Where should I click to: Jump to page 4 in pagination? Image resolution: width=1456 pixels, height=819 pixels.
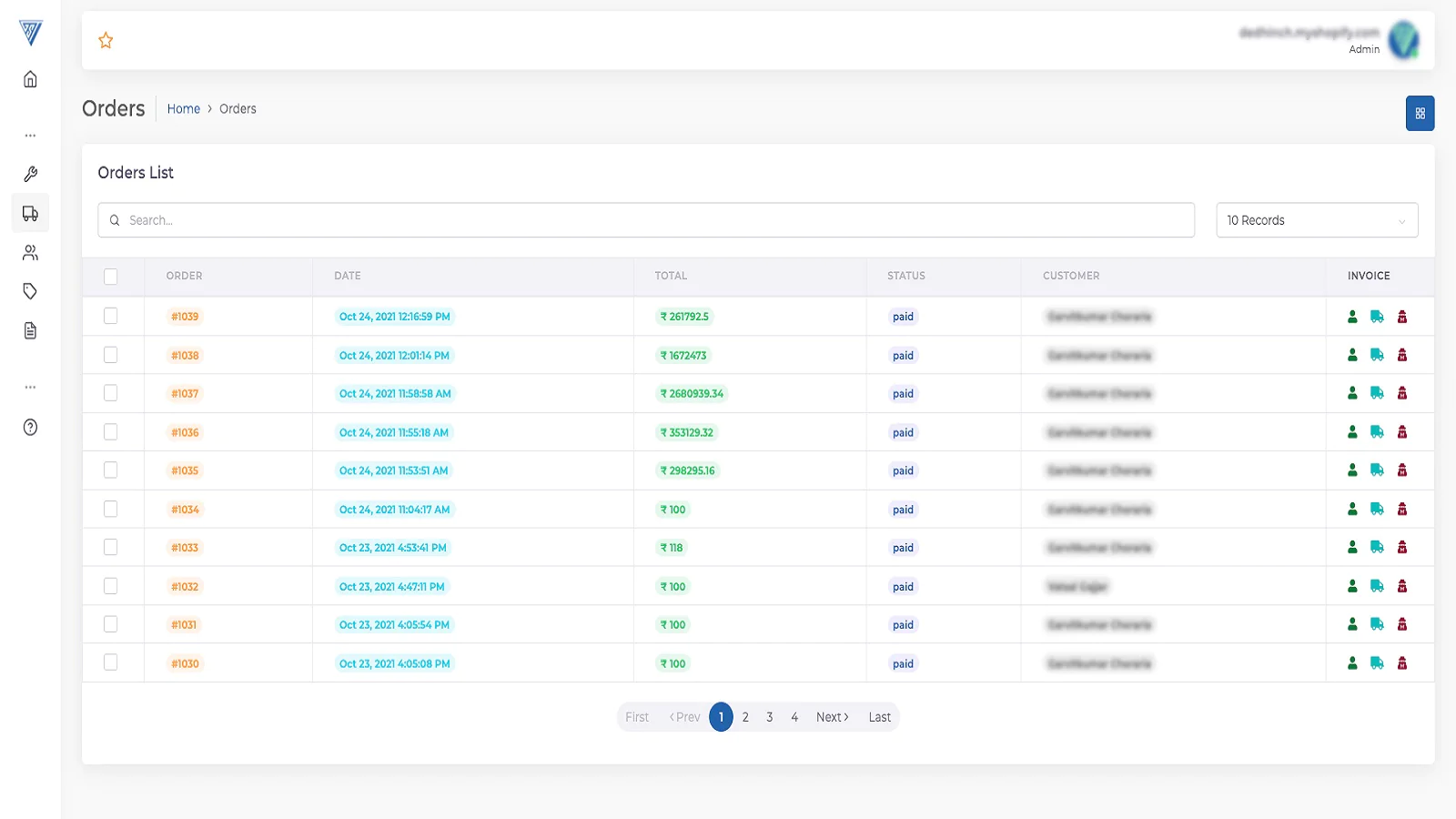(794, 717)
